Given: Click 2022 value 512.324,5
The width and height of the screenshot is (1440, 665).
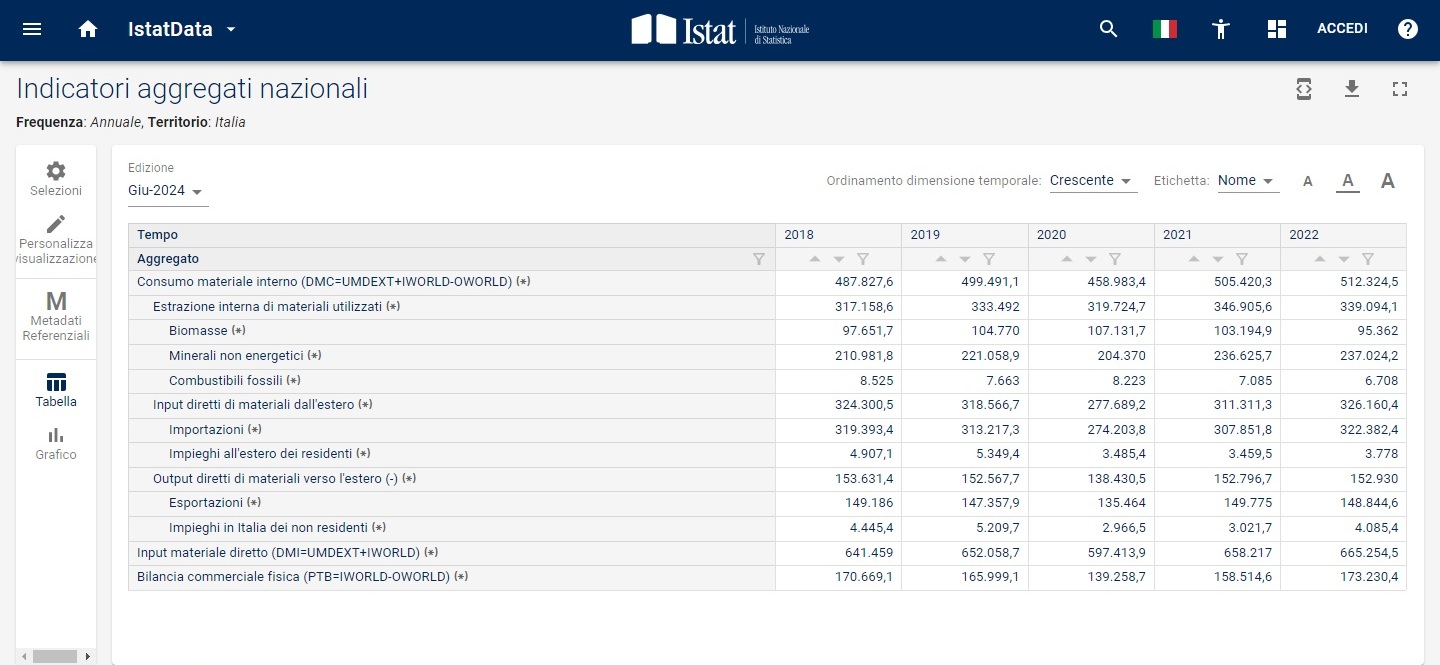Looking at the screenshot, I should [1369, 282].
